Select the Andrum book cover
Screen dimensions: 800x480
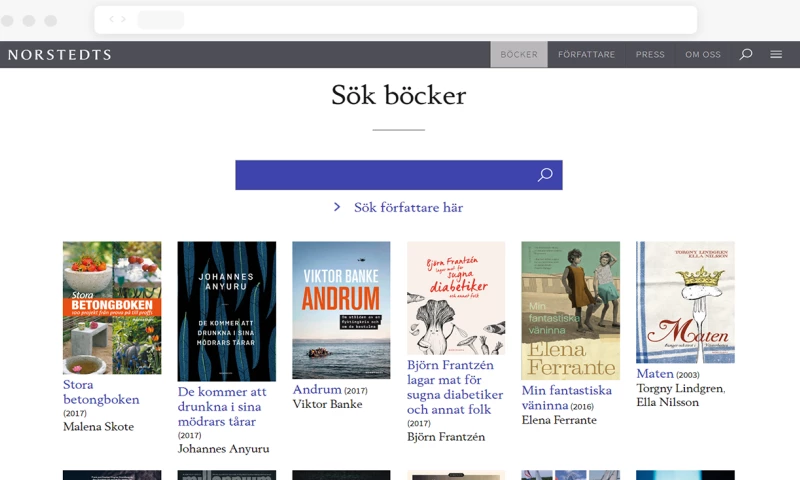[341, 309]
